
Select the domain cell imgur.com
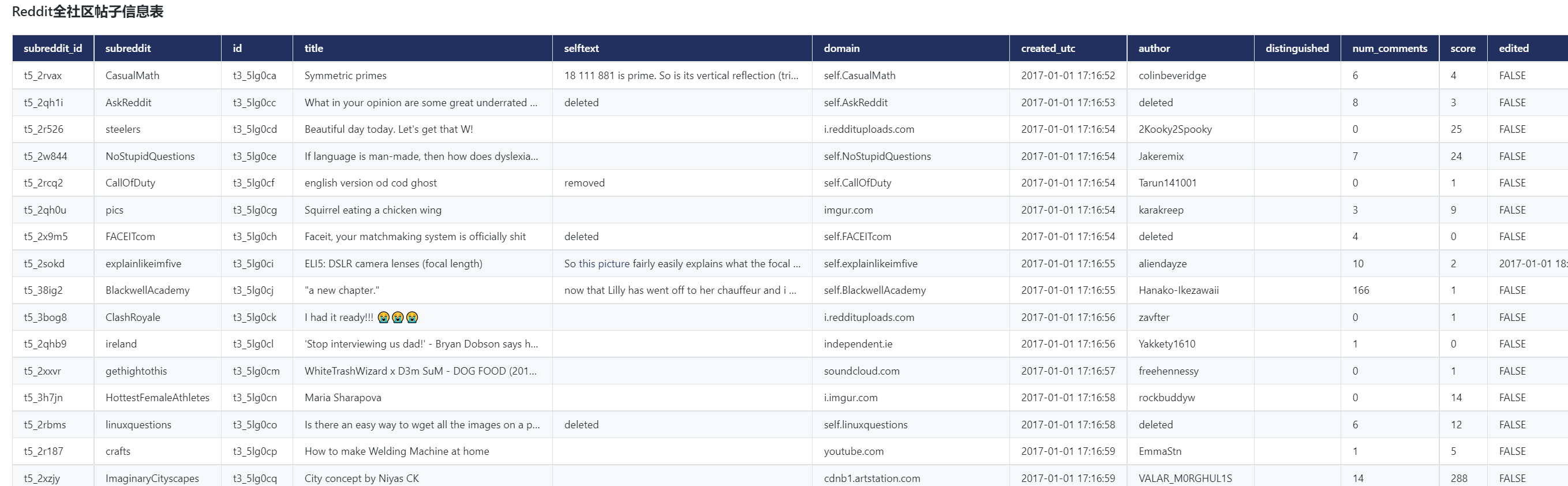(x=911, y=210)
